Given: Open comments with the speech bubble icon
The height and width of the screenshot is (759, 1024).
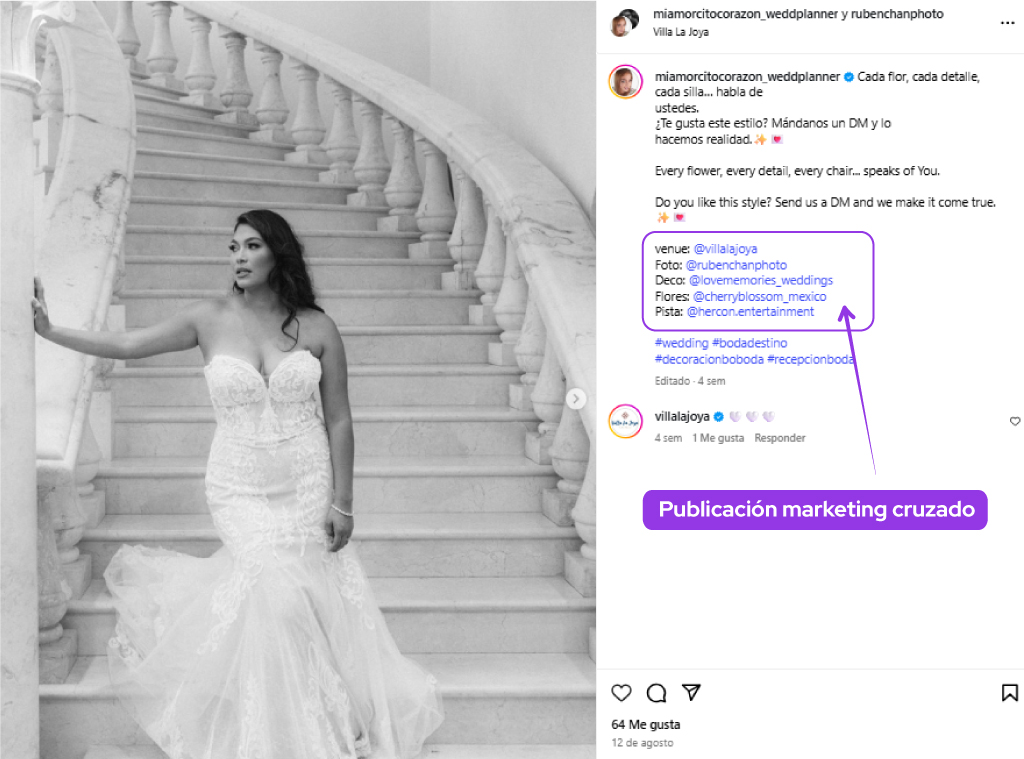Looking at the screenshot, I should point(656,692).
